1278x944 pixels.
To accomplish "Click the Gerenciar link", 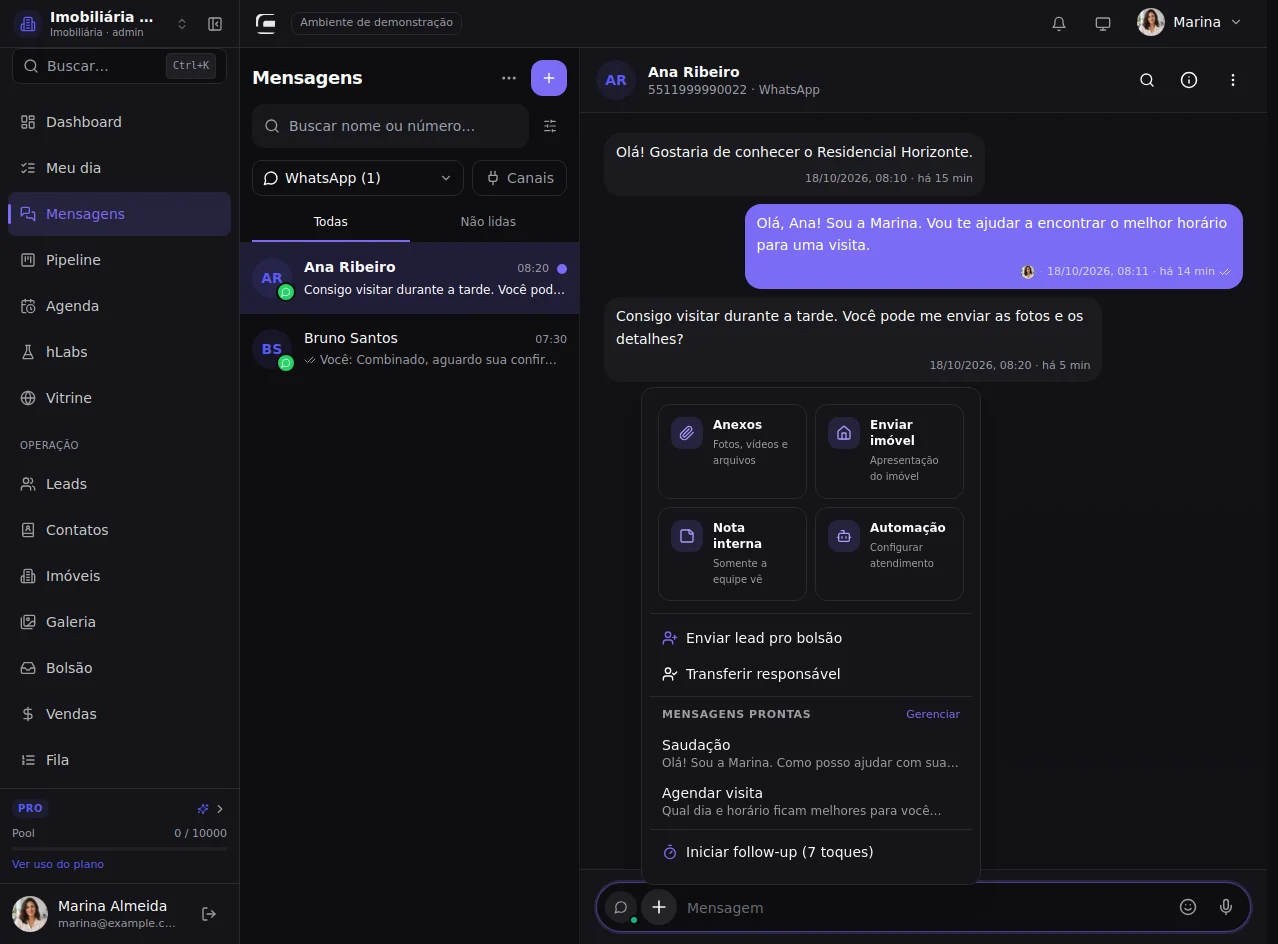I will (x=933, y=714).
